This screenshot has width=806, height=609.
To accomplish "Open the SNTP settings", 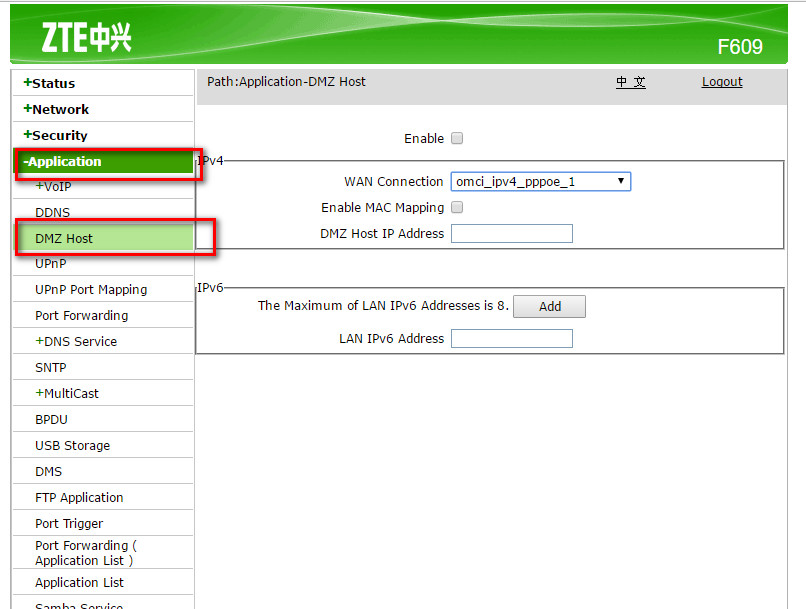I will tap(50, 367).
